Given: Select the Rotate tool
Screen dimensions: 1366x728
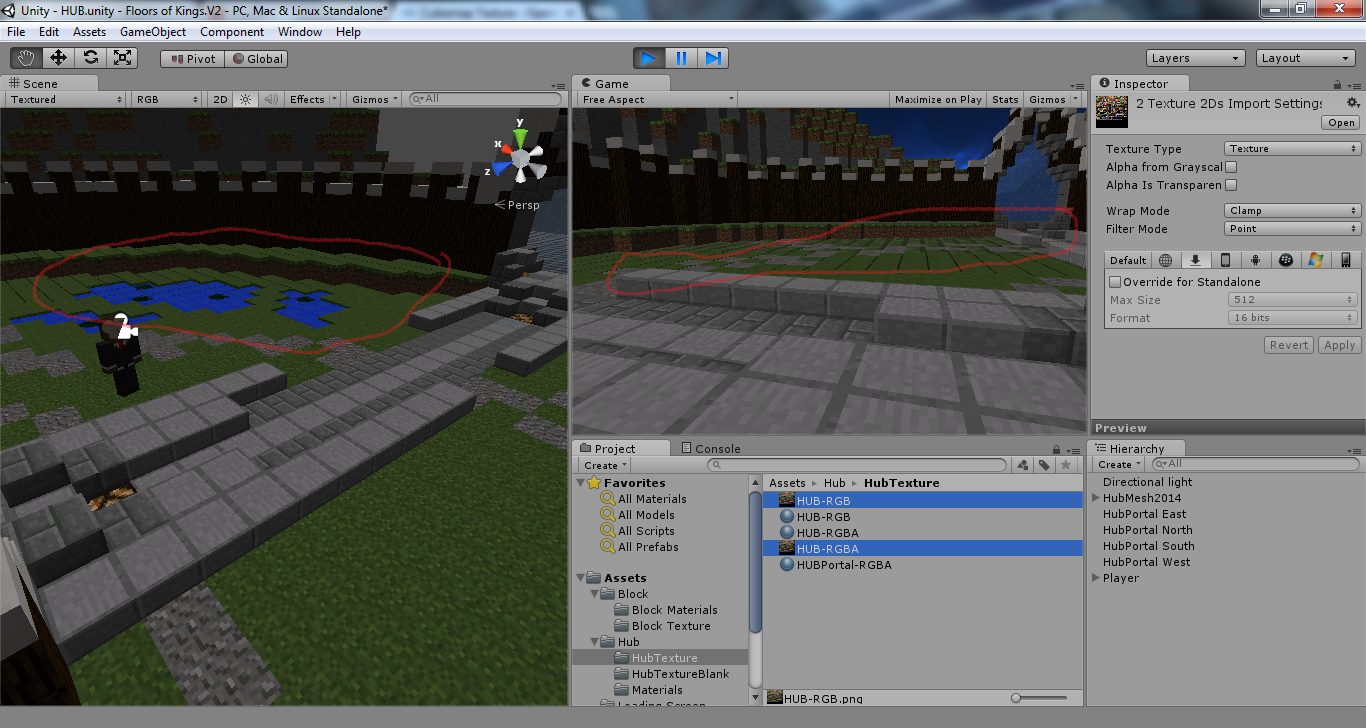Looking at the screenshot, I should pyautogui.click(x=90, y=58).
